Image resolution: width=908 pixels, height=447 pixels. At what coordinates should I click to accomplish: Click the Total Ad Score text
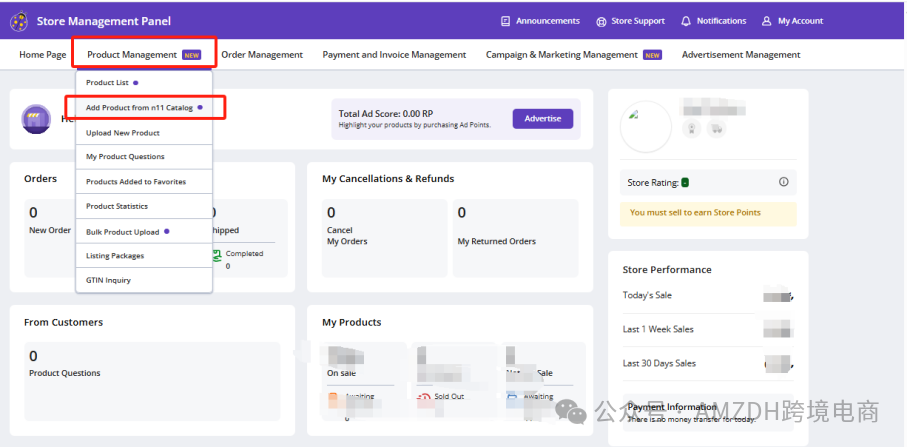[x=386, y=114]
